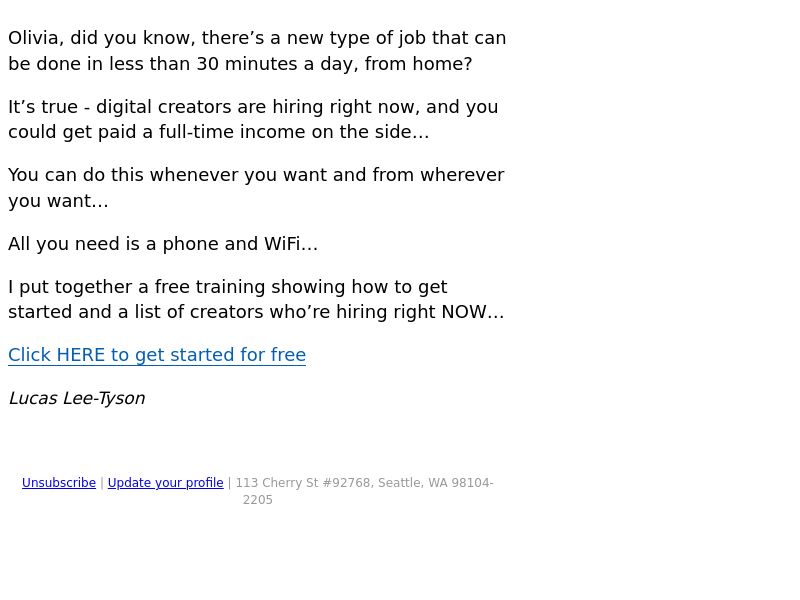Screen dimensions: 800x600
Task: Open the 'Update your profile' link
Action: pyautogui.click(x=165, y=483)
